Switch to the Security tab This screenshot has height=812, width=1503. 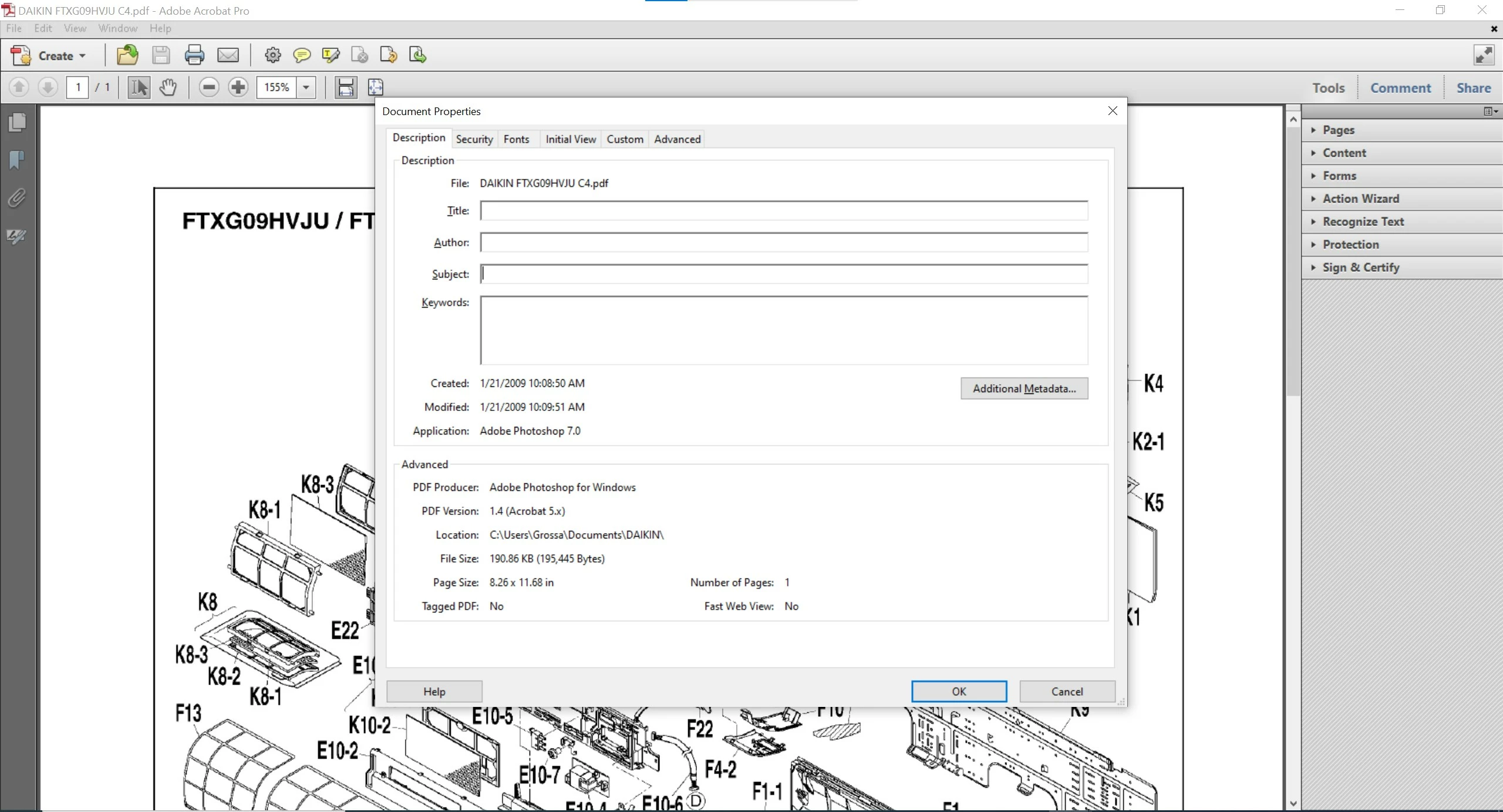click(x=474, y=139)
